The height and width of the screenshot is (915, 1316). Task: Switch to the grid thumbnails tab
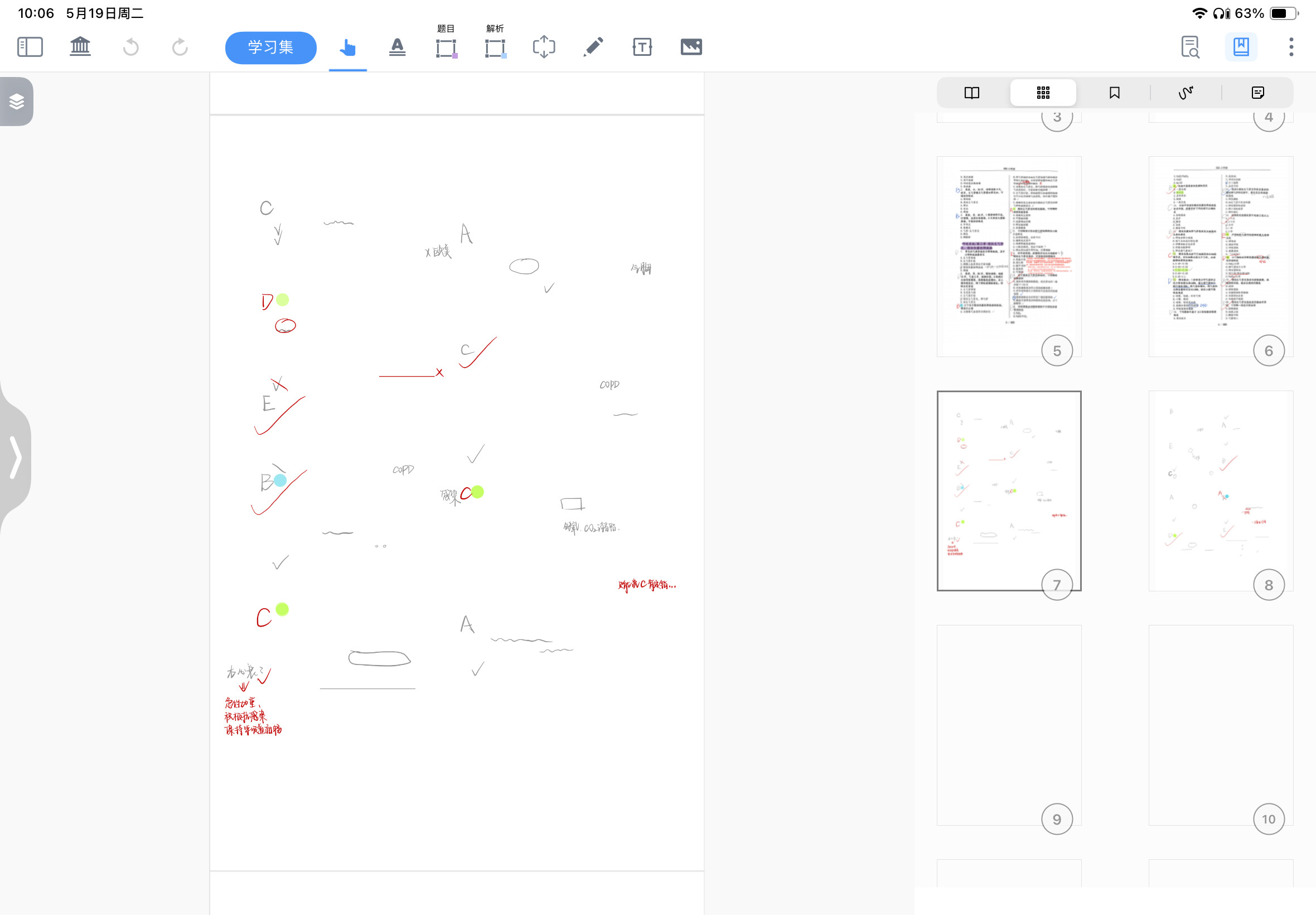pos(1043,93)
